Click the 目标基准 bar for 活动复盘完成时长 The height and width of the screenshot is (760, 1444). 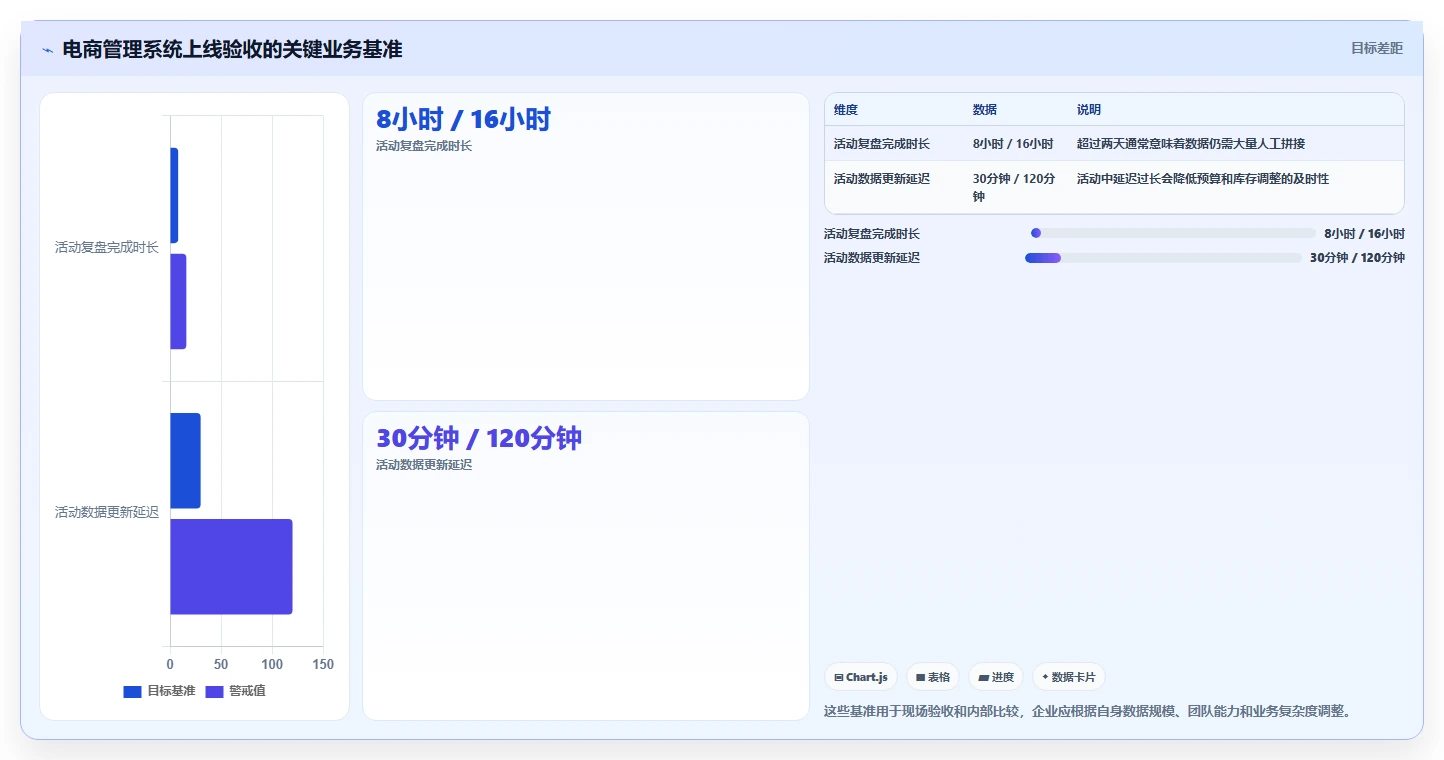point(174,196)
